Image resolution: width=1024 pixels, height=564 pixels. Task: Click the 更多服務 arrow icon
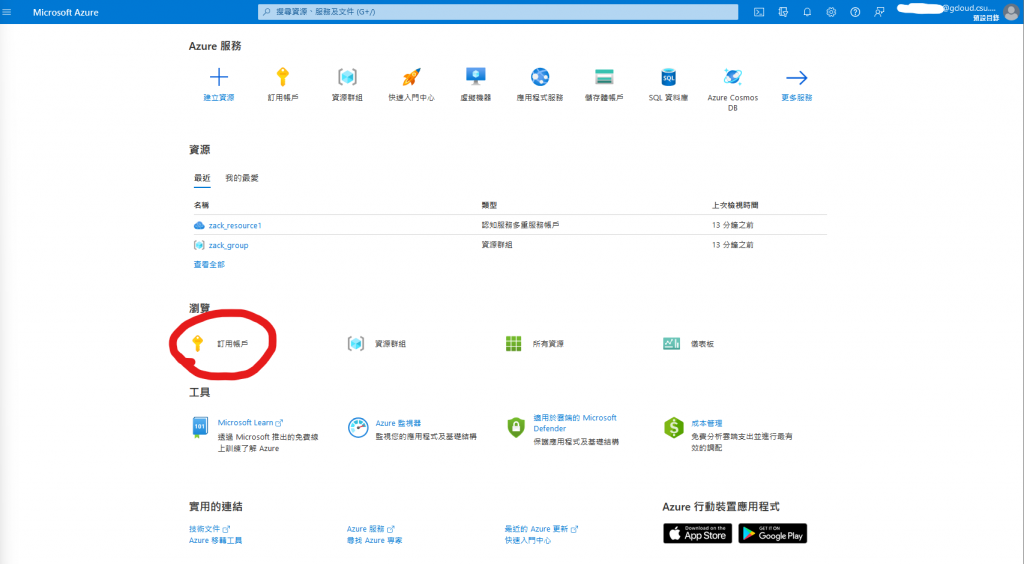click(x=797, y=78)
